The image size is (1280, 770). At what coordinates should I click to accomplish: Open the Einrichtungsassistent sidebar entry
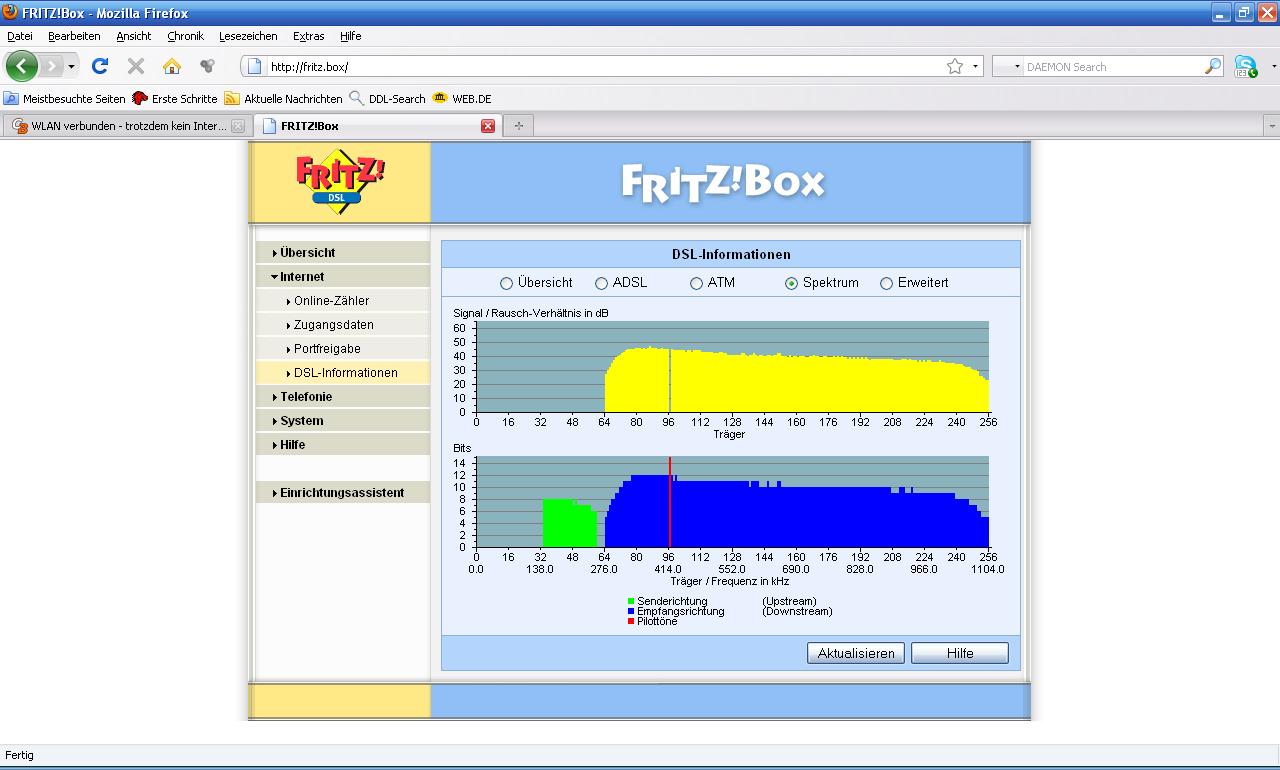point(343,493)
